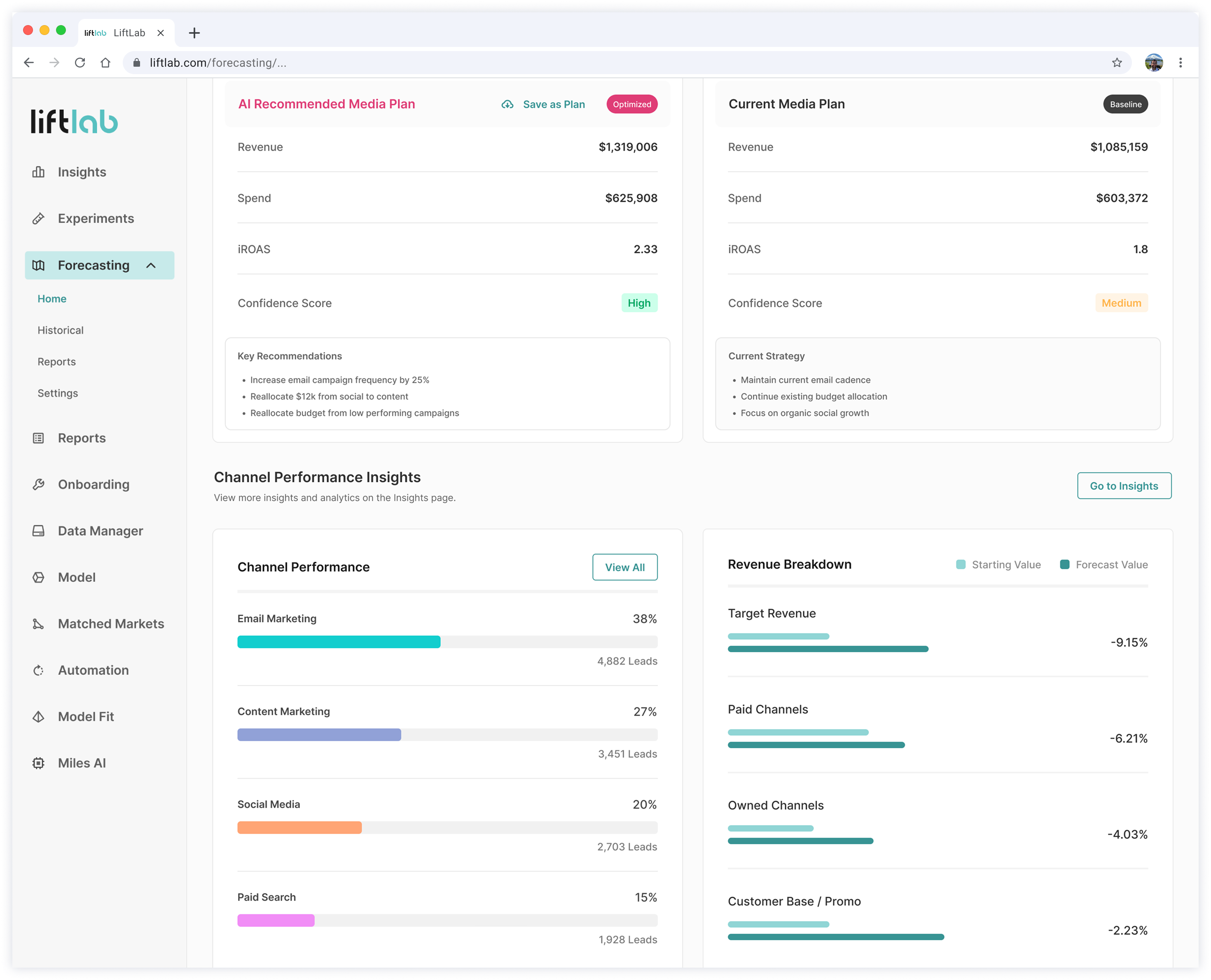Click the Miles AI chip icon
1211x980 pixels.
38,763
